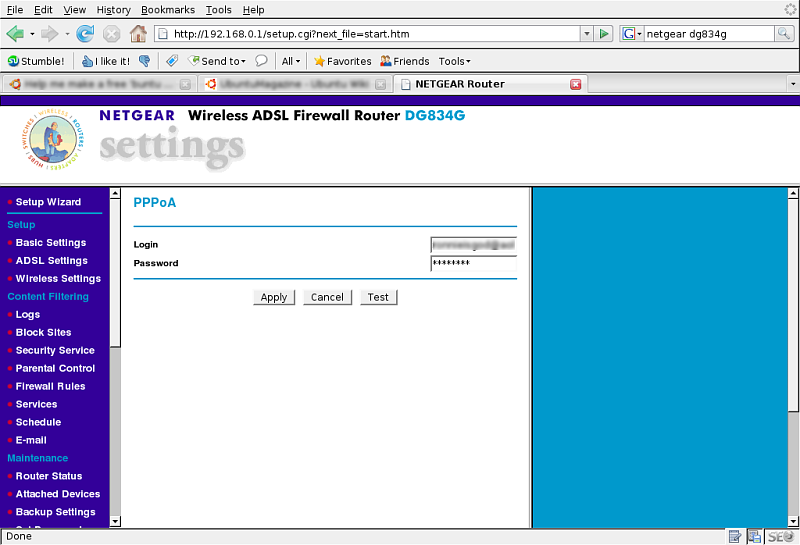The image size is (800, 545).
Task: Open the Edit menu
Action: click(43, 10)
